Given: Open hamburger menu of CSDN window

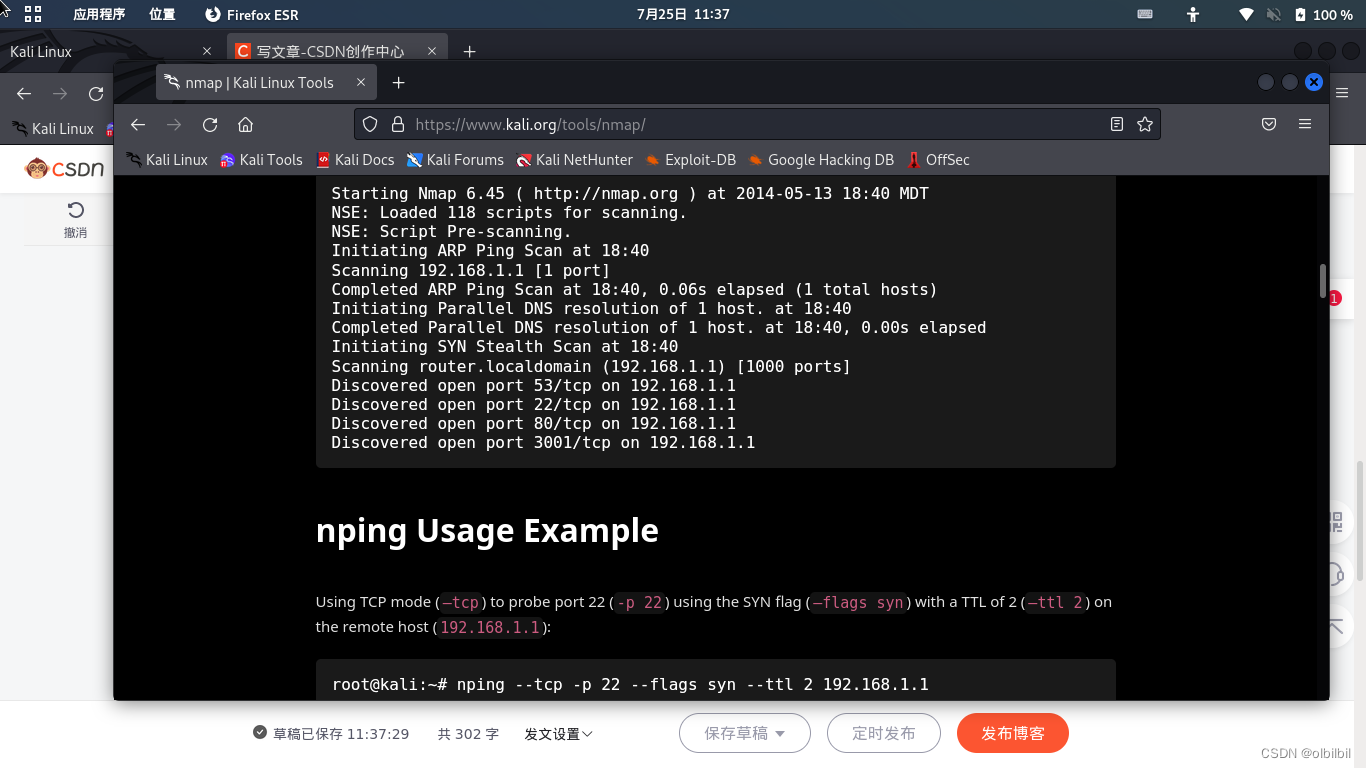Looking at the screenshot, I should point(1342,93).
